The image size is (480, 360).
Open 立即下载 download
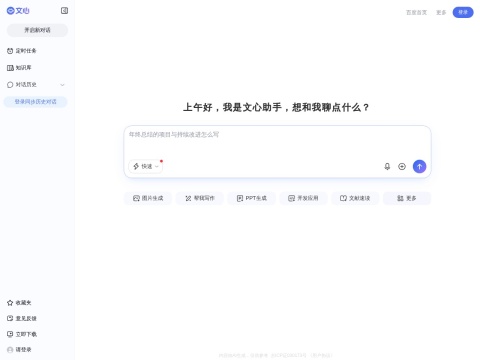(22, 334)
